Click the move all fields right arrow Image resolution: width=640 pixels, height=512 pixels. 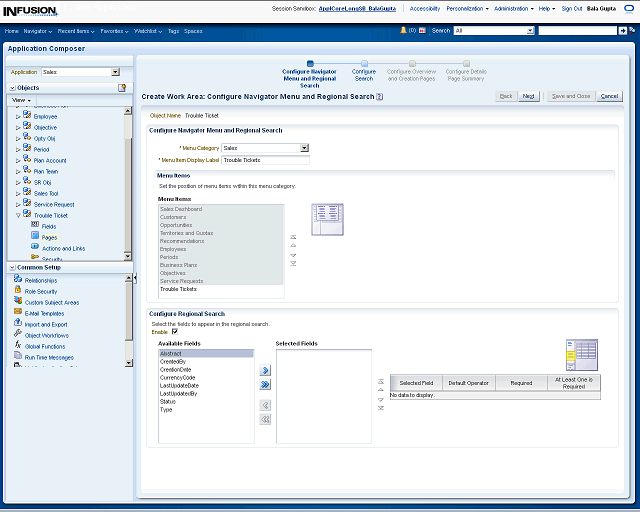(x=265, y=384)
